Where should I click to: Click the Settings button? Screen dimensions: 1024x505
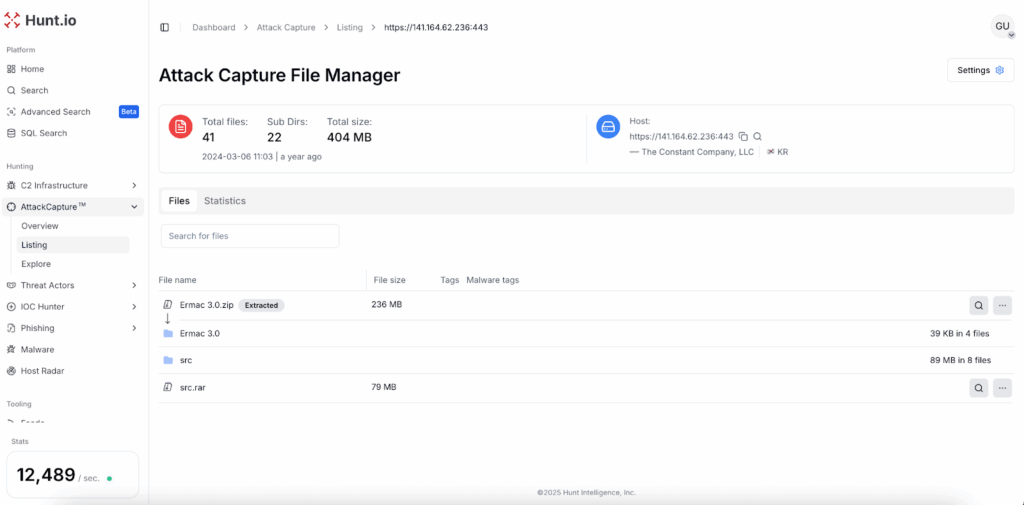point(980,71)
